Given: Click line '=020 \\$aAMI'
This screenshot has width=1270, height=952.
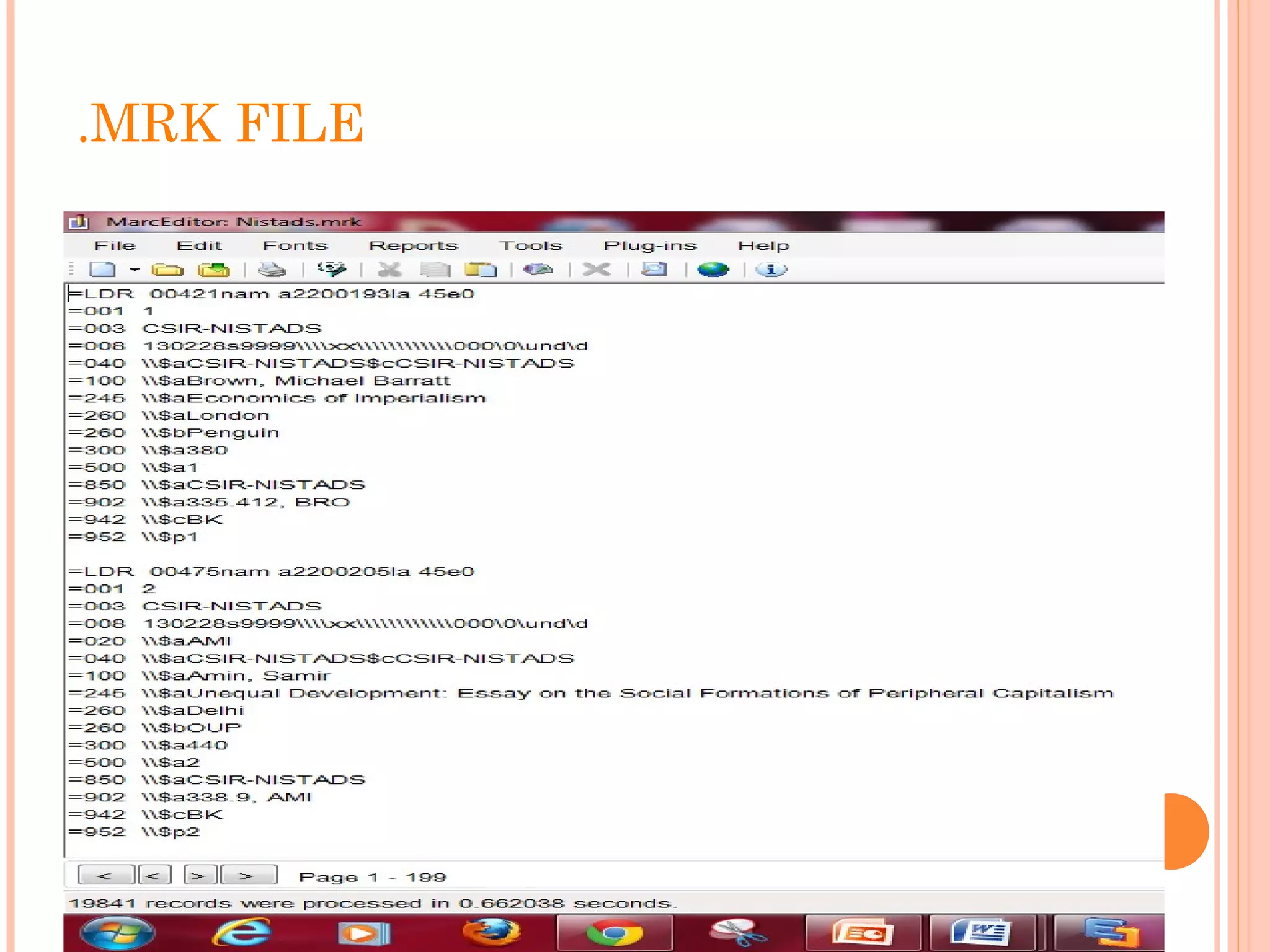Looking at the screenshot, I should pos(149,641).
